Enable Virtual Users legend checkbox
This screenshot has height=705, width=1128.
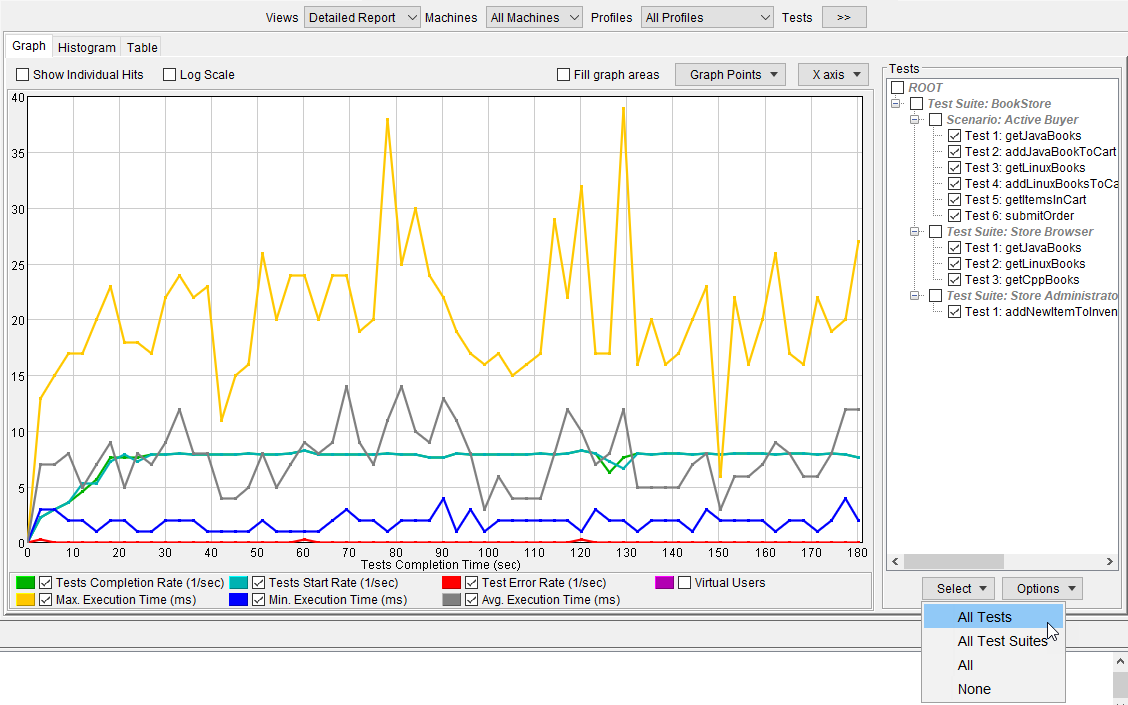click(684, 583)
